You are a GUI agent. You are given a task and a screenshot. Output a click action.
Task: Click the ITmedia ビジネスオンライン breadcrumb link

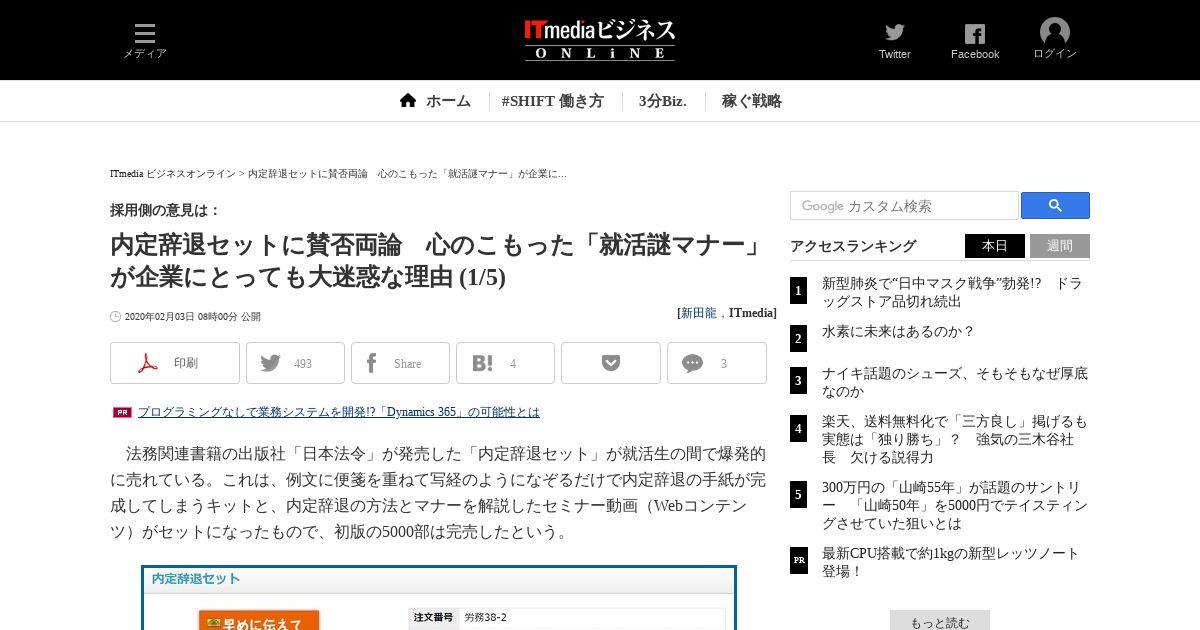coord(173,174)
